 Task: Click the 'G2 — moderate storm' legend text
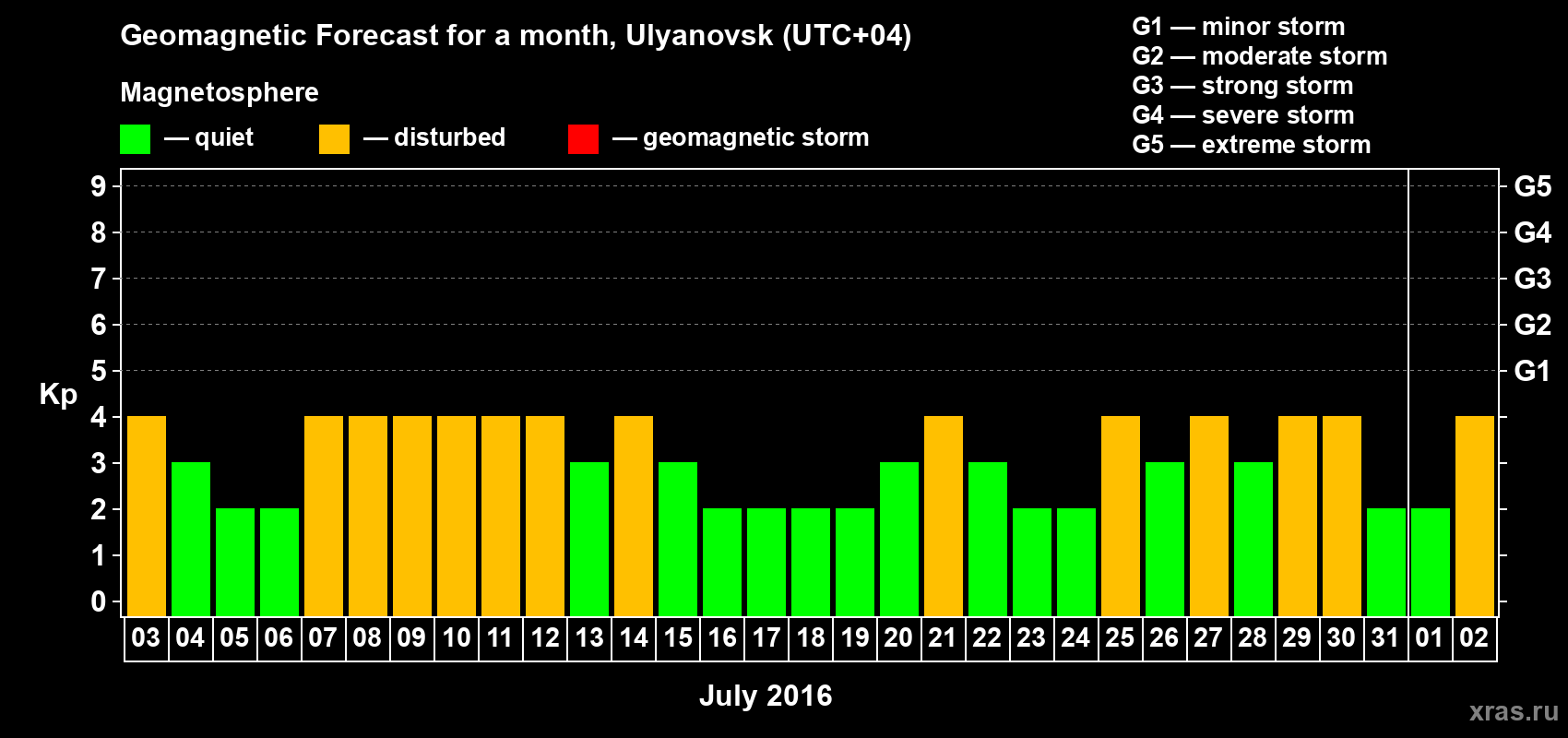click(1260, 56)
